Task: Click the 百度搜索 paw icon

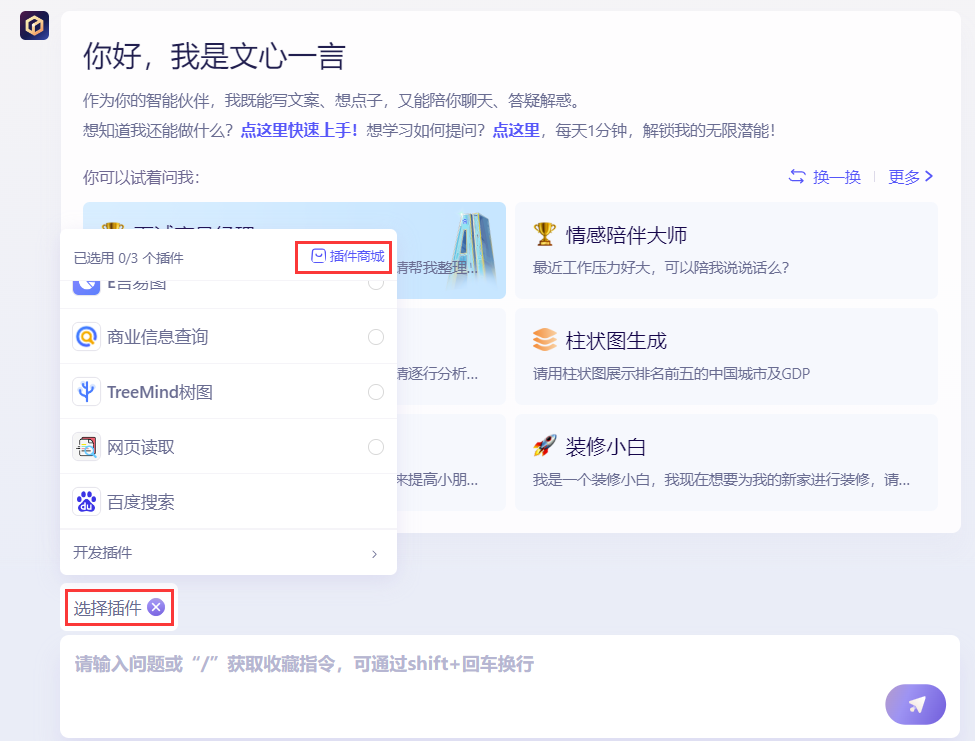Action: (86, 502)
